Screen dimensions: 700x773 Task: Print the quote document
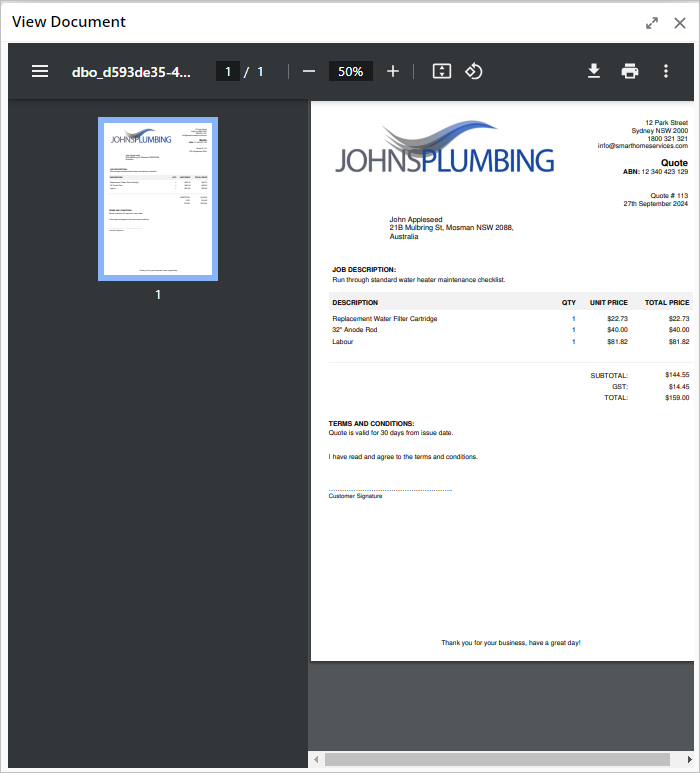tap(630, 71)
